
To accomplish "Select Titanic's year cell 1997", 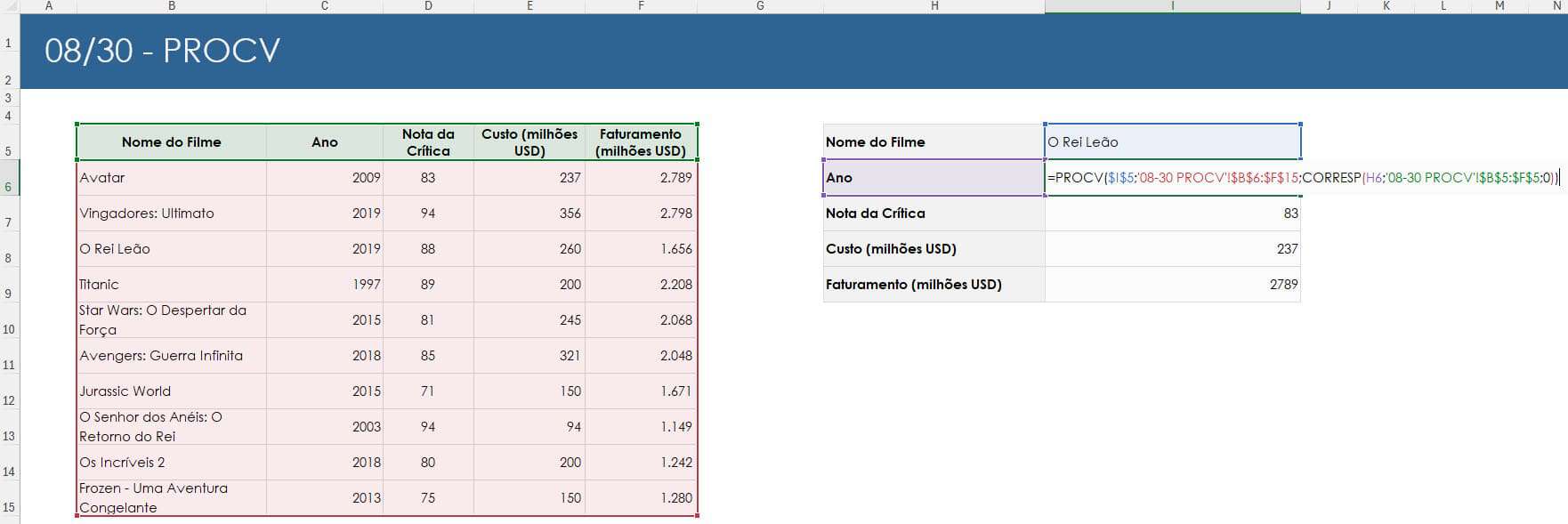I will [325, 285].
